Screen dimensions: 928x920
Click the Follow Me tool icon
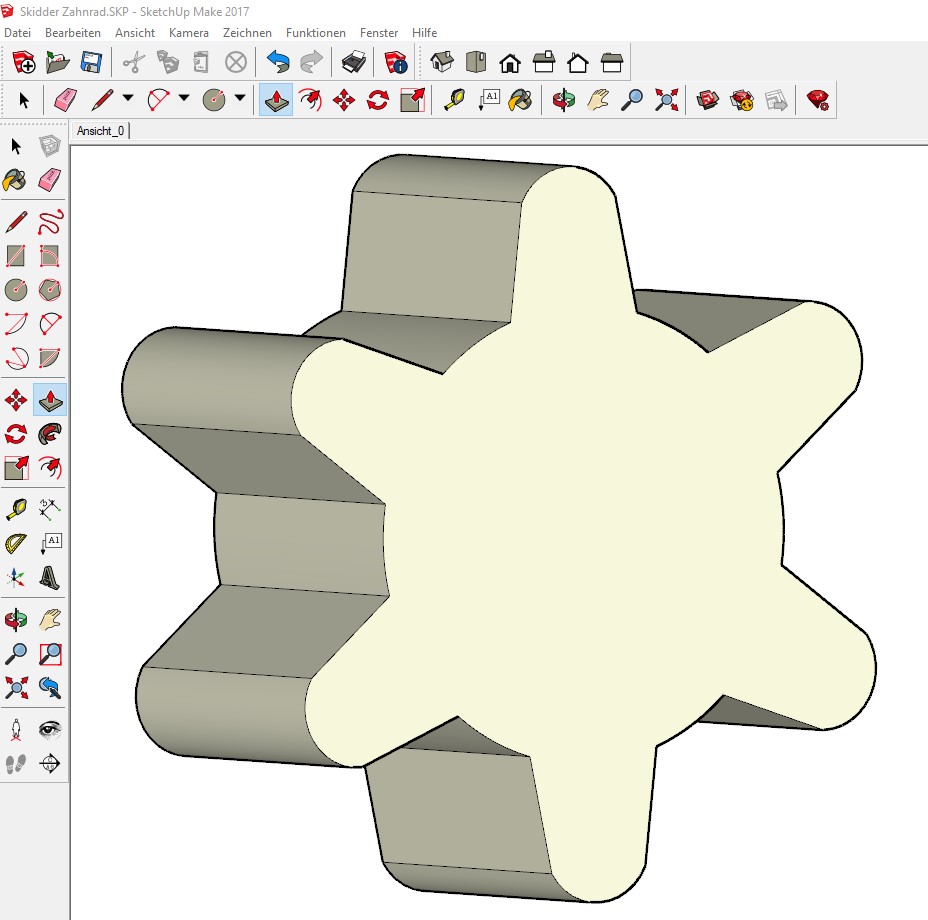coord(50,434)
